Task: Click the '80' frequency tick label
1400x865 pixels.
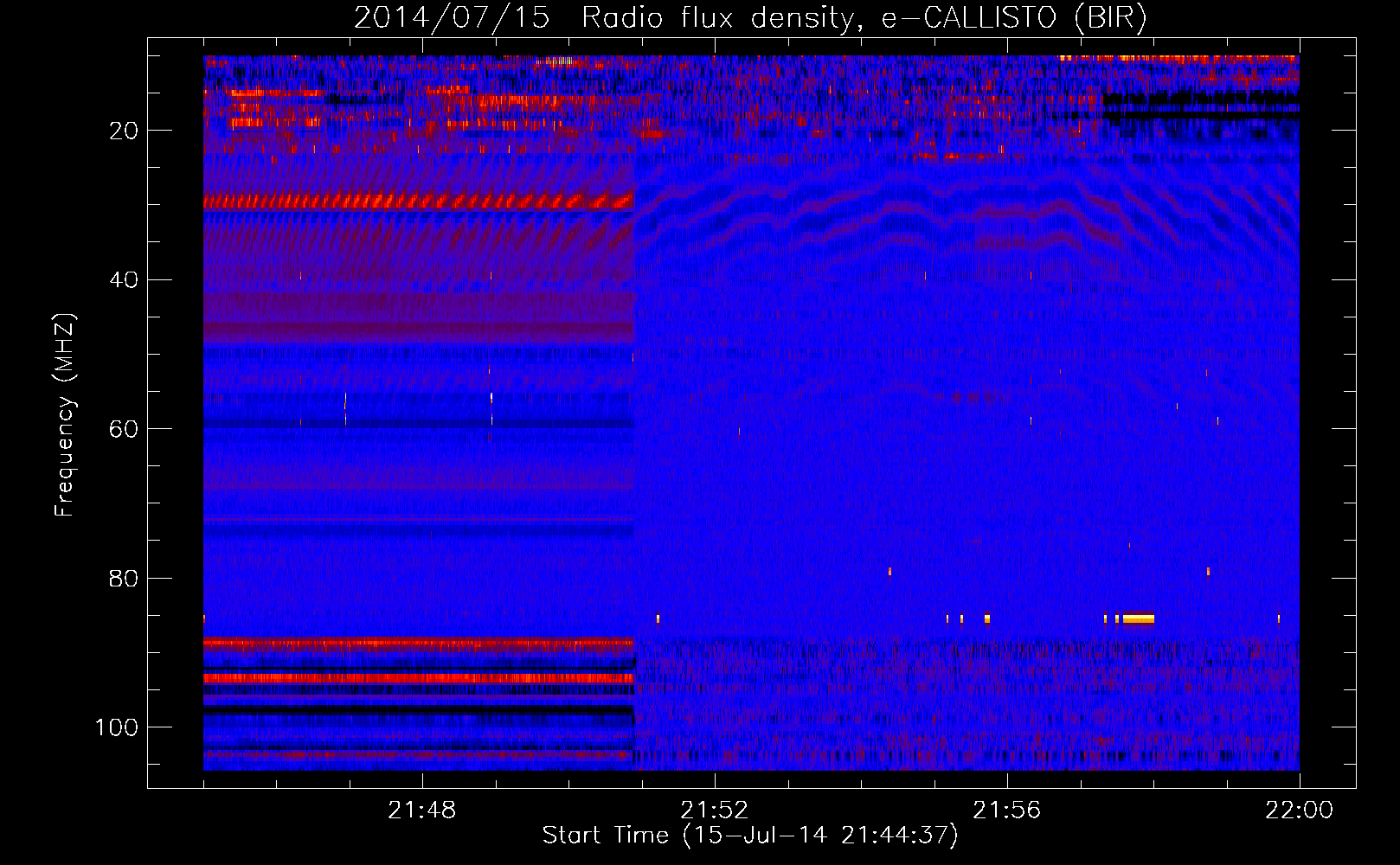Action: click(x=125, y=578)
